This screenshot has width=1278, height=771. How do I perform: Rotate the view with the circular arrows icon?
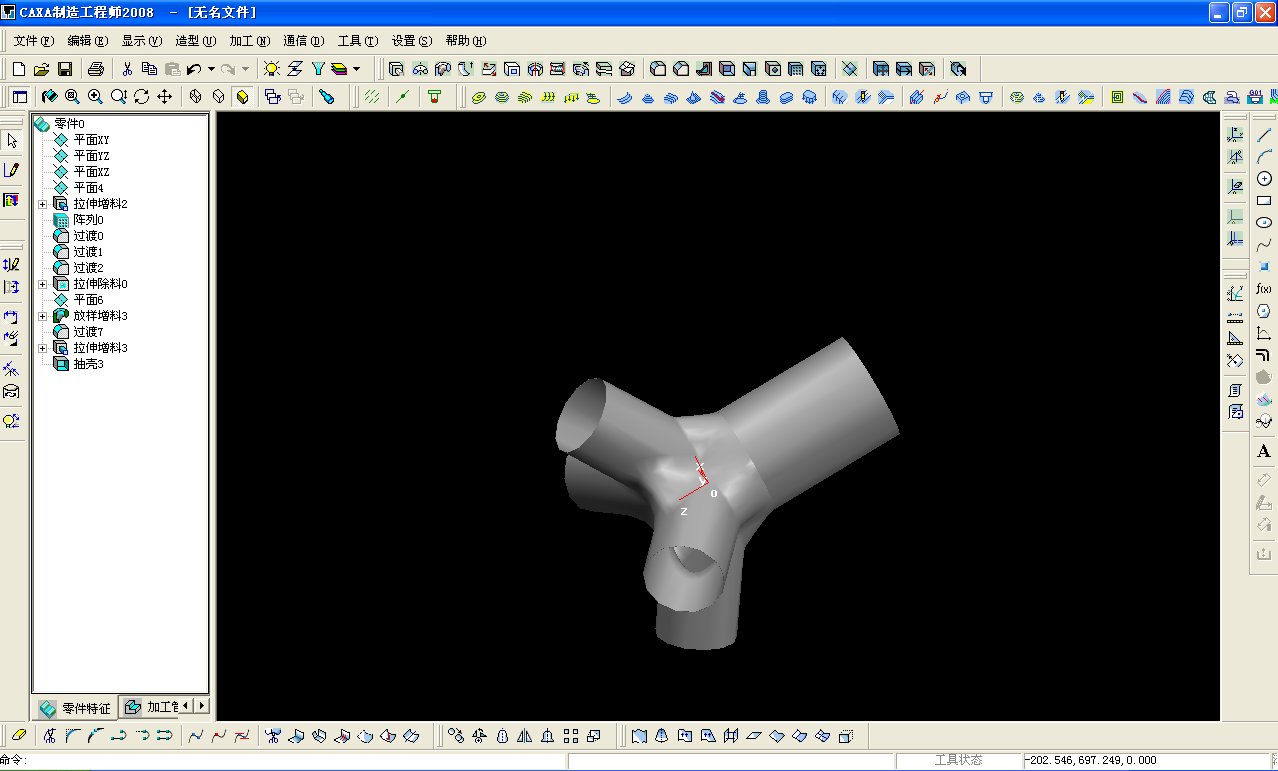point(141,97)
